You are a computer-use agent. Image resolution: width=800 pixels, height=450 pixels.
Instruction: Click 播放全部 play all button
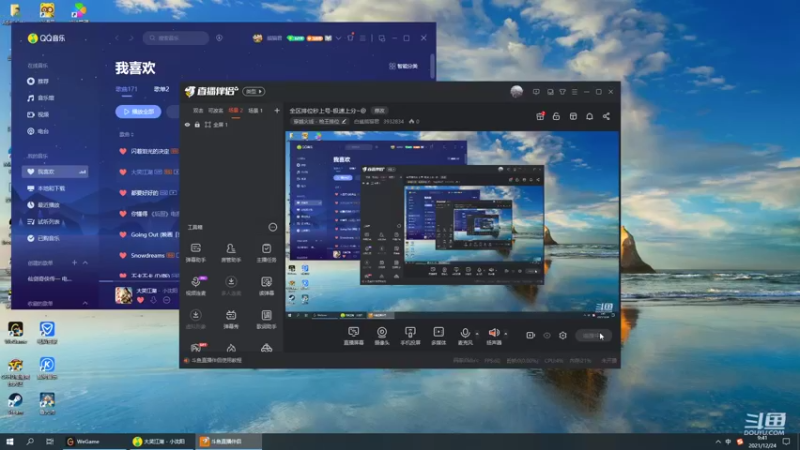(x=138, y=112)
